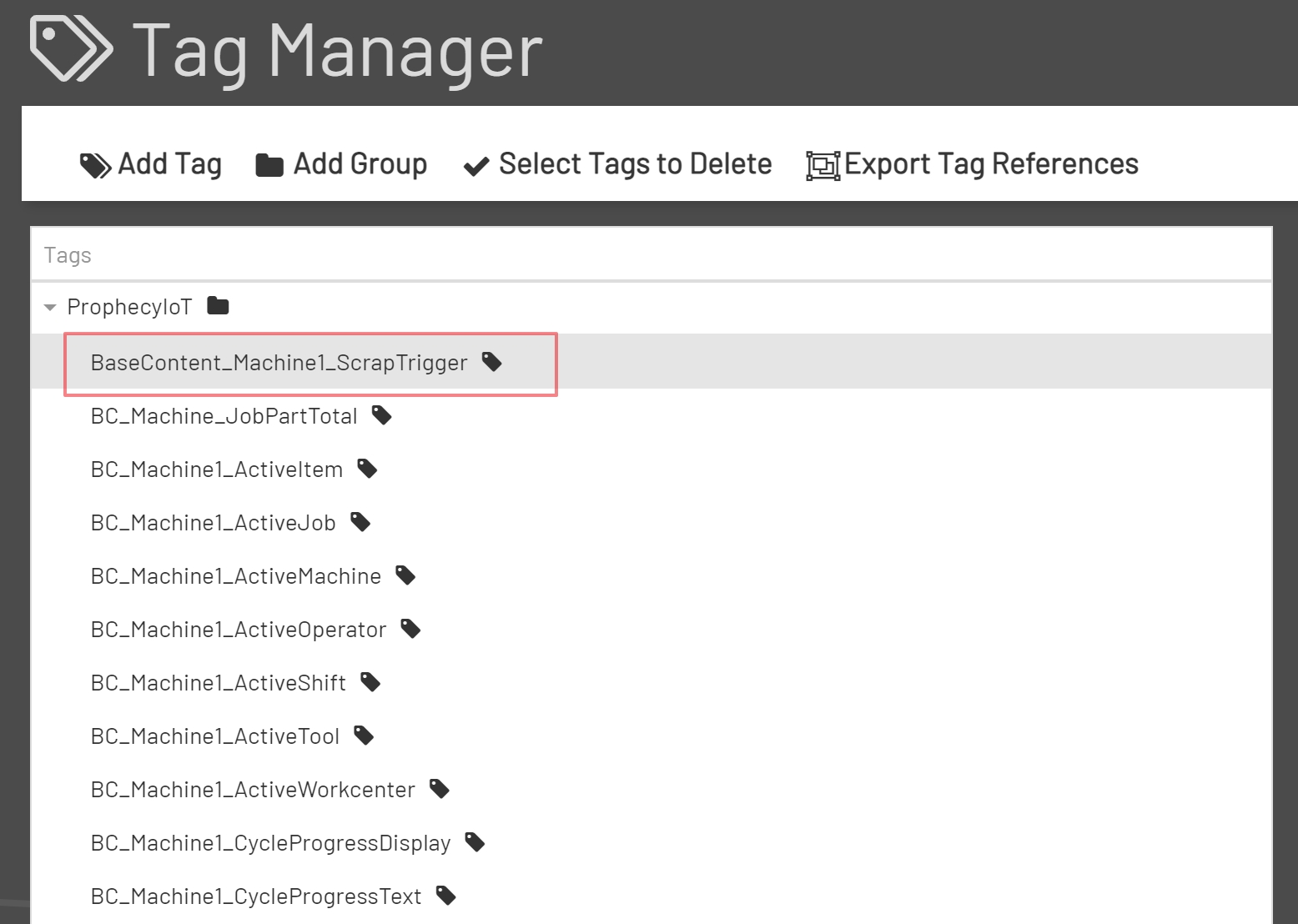Click the checkmark icon before Select Tags to Delete
Screen dimensions: 1298x924
[475, 165]
